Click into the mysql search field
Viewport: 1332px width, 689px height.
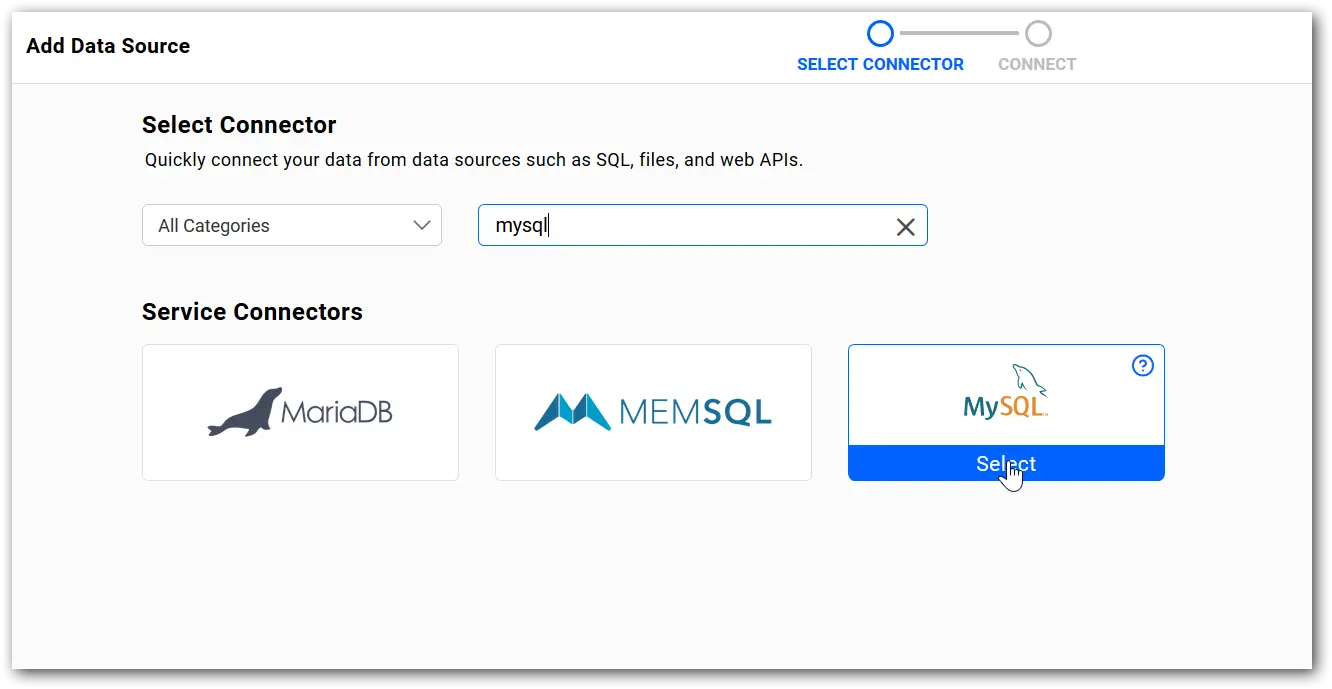tap(690, 226)
